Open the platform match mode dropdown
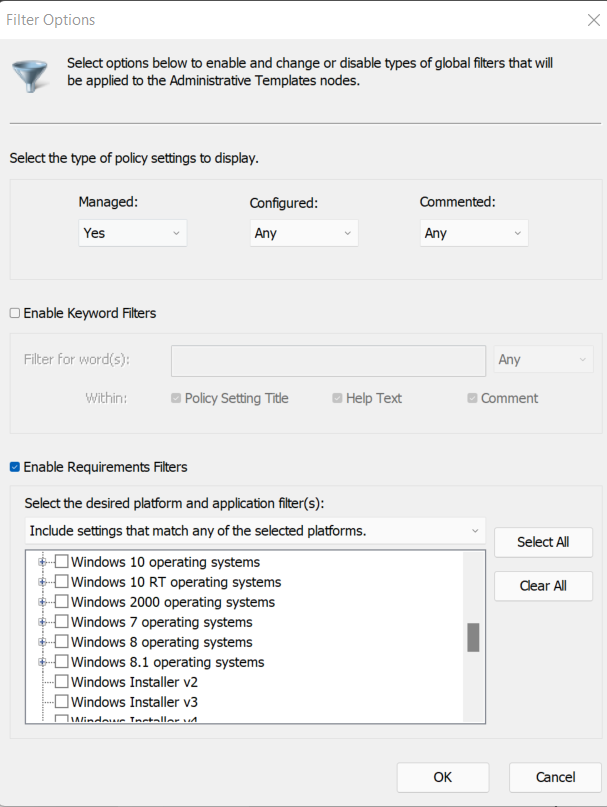607x807 pixels. pyautogui.click(x=255, y=531)
